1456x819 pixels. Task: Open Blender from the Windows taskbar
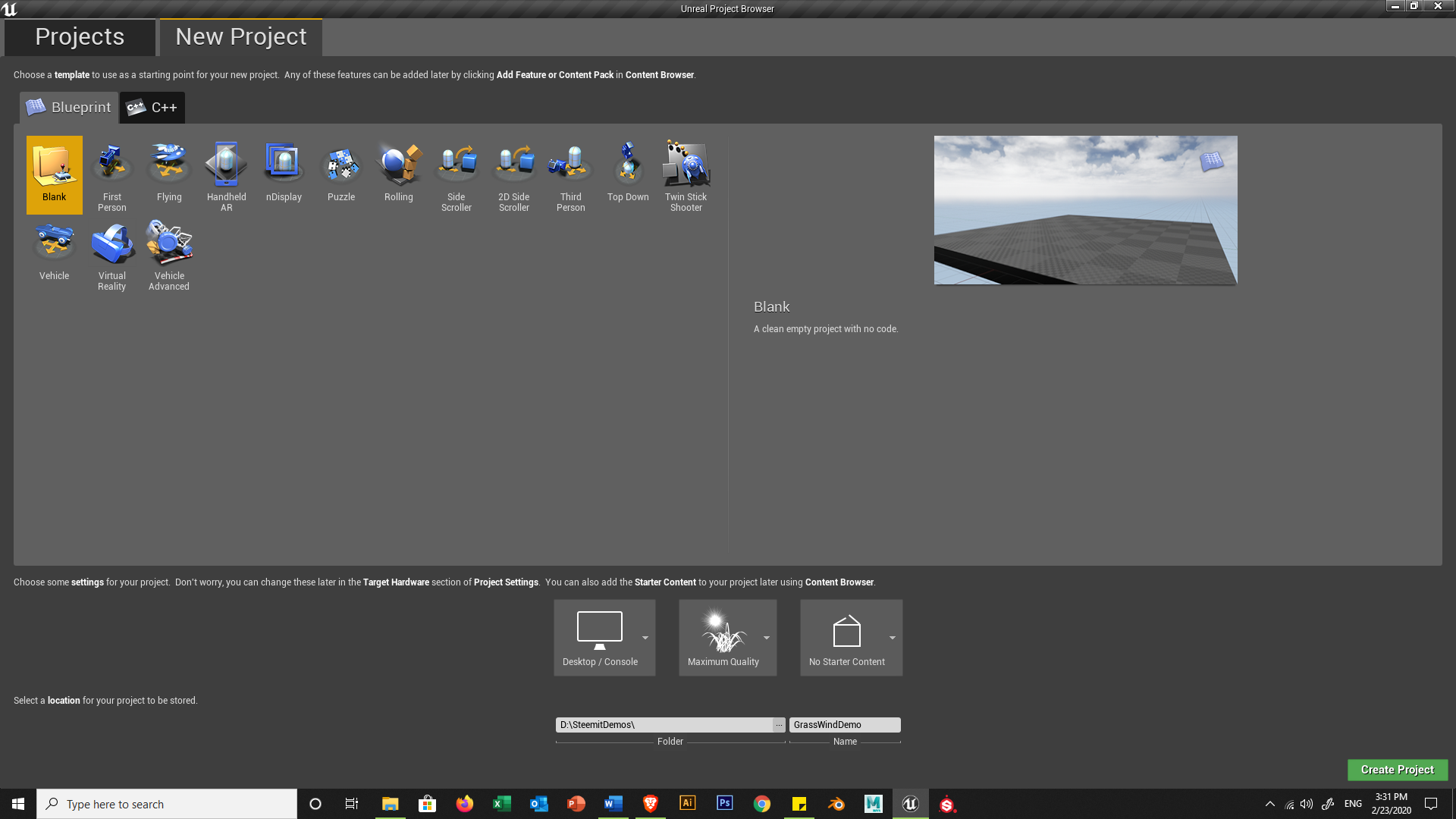[x=836, y=804]
